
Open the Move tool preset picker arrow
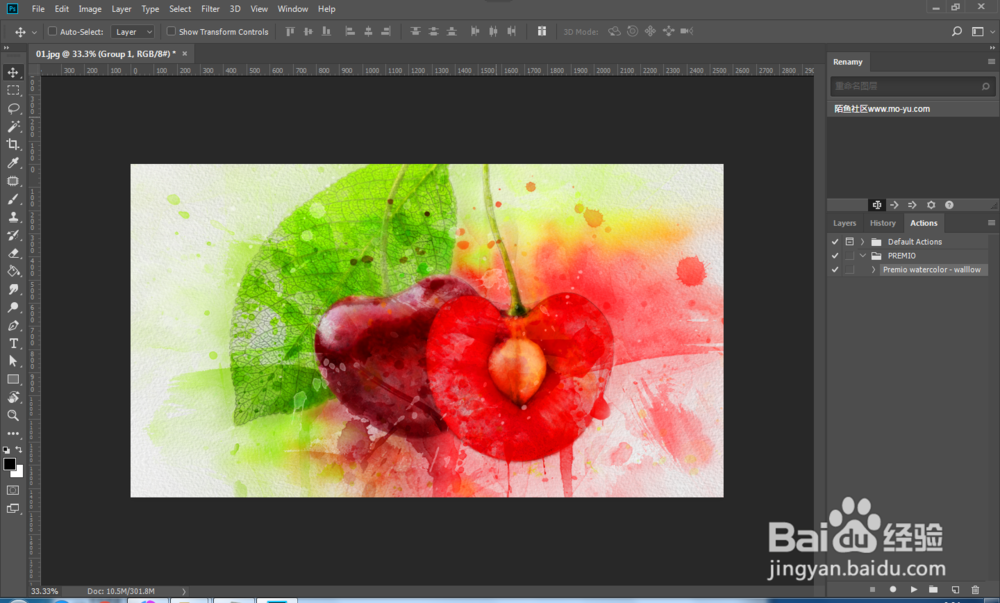tap(34, 32)
